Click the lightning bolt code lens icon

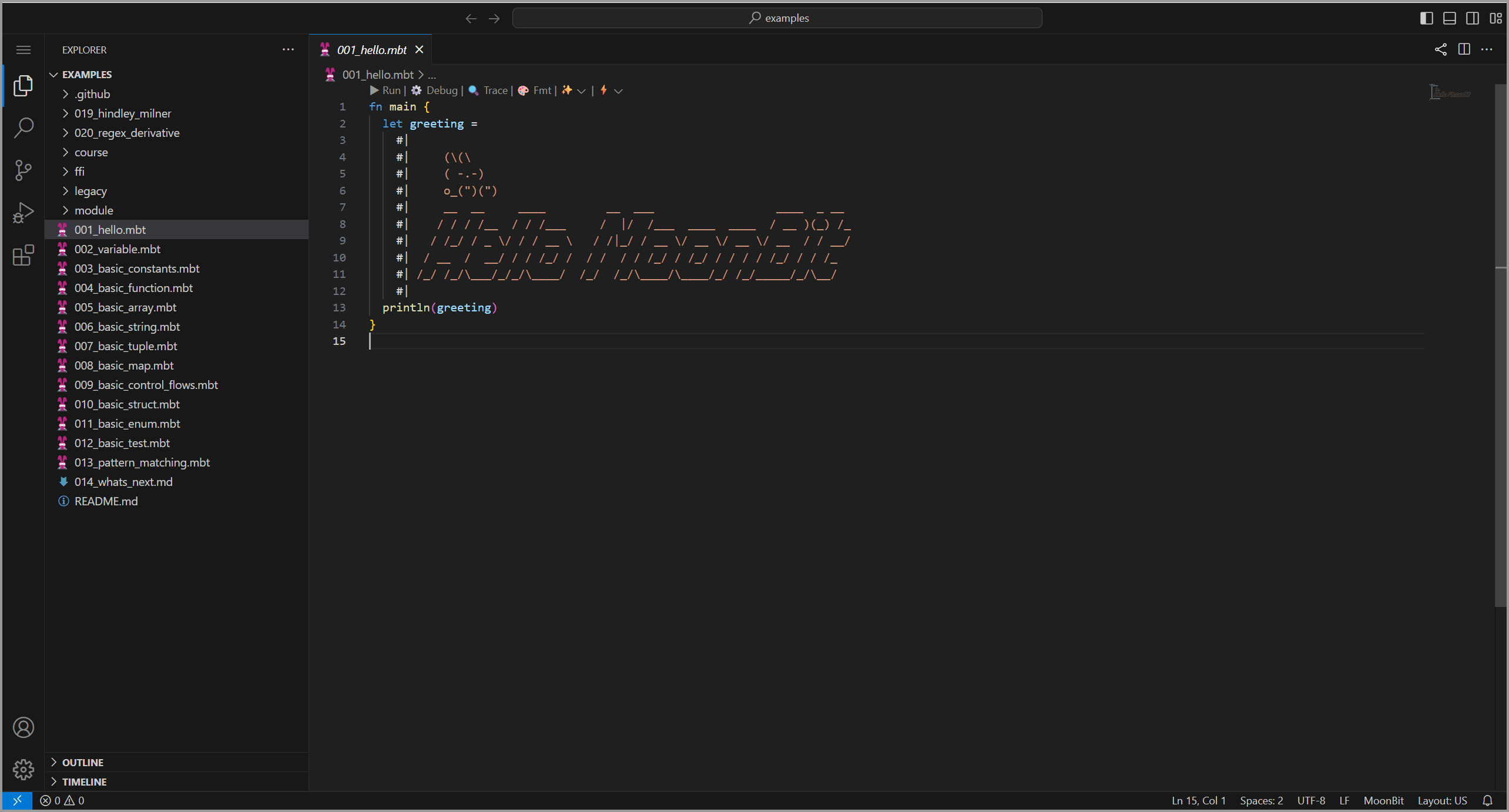tap(603, 90)
